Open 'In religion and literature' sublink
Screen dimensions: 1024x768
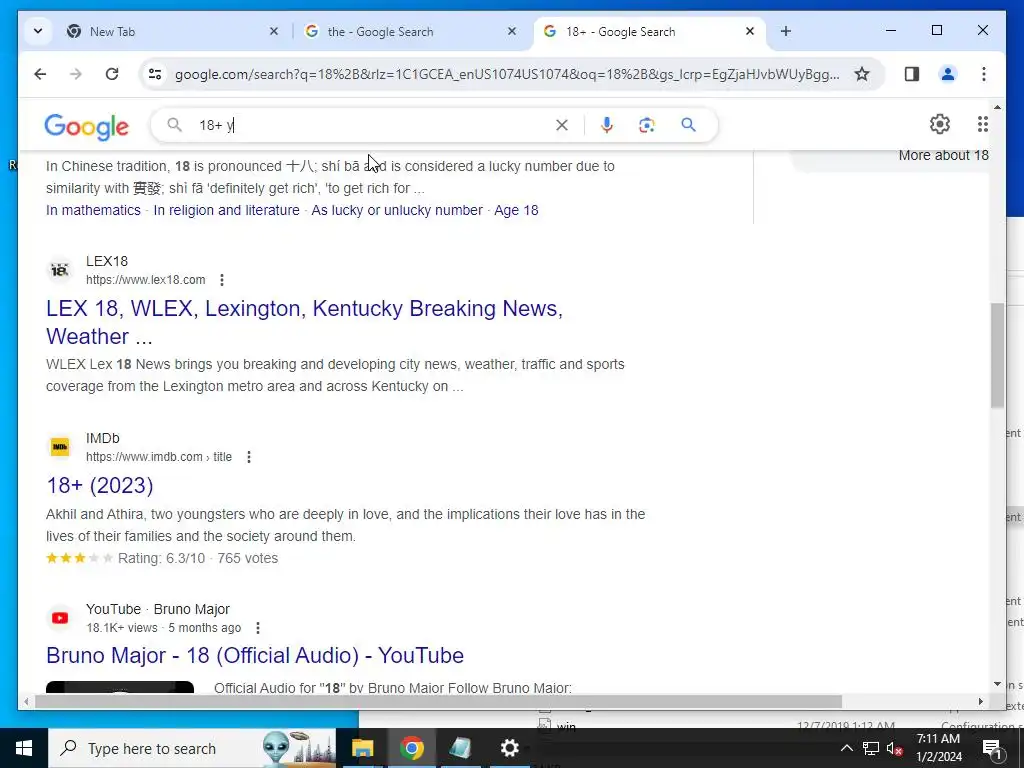point(226,210)
